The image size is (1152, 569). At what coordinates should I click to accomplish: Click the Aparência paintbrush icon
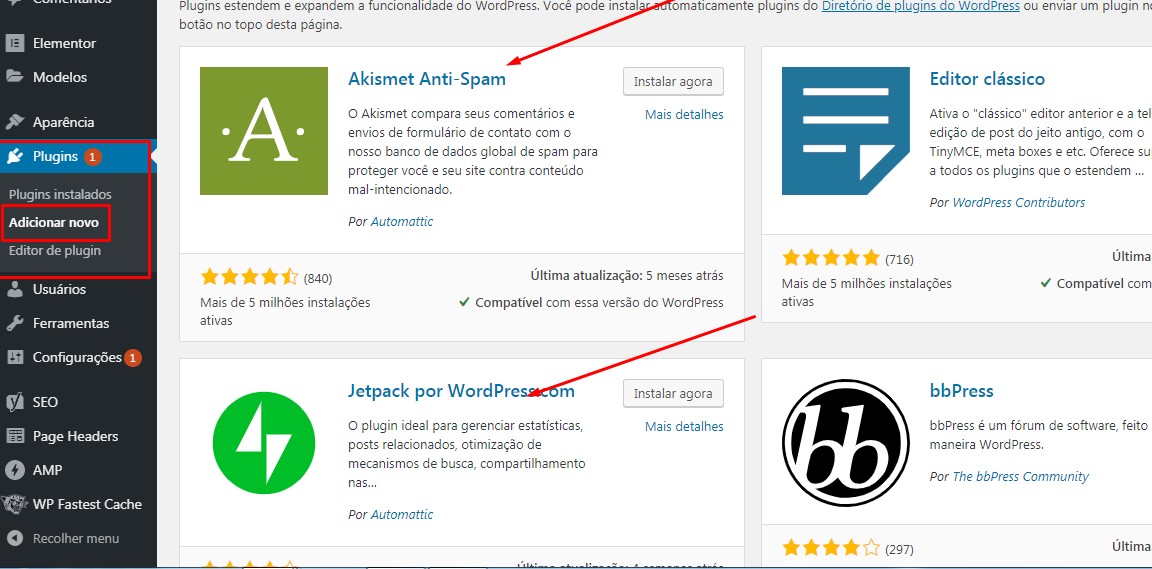point(15,122)
